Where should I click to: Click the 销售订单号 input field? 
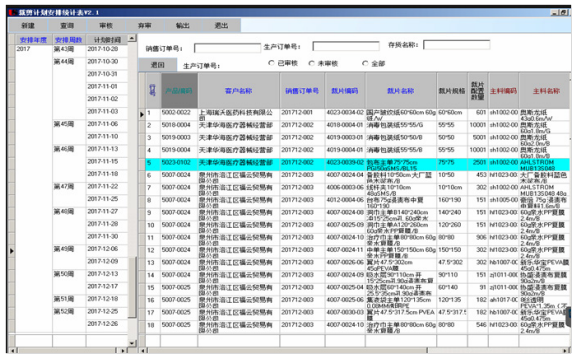tap(227, 48)
